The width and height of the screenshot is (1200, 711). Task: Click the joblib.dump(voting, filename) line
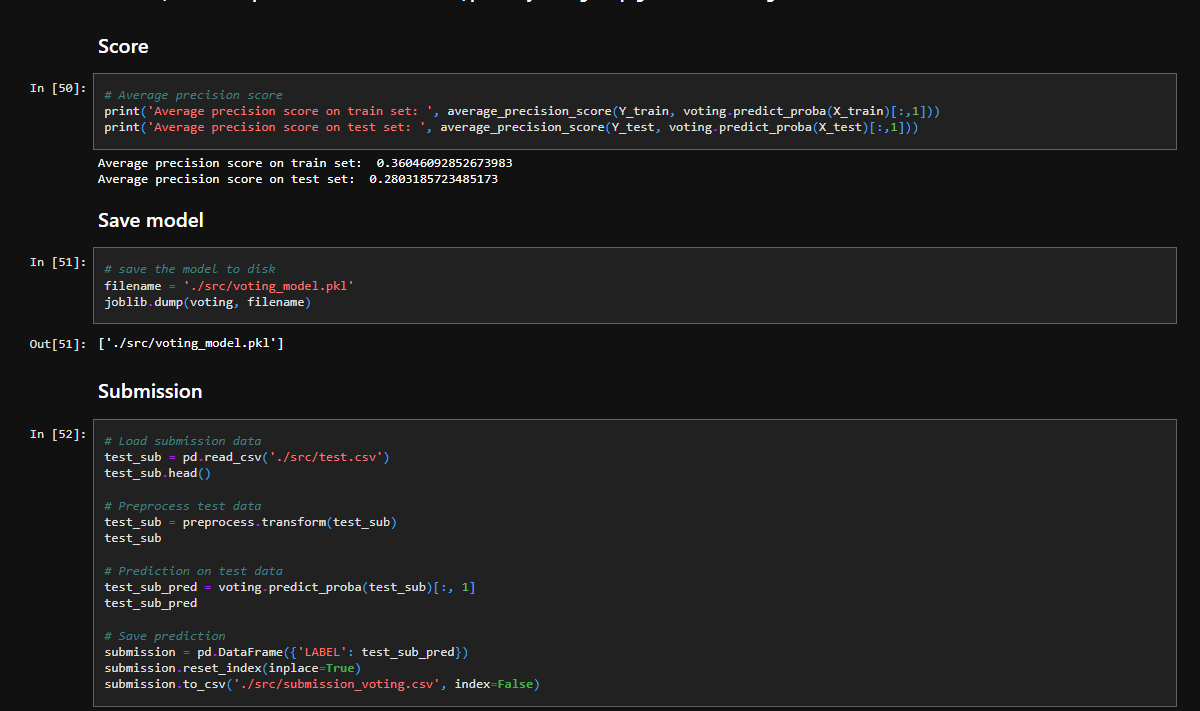(207, 302)
